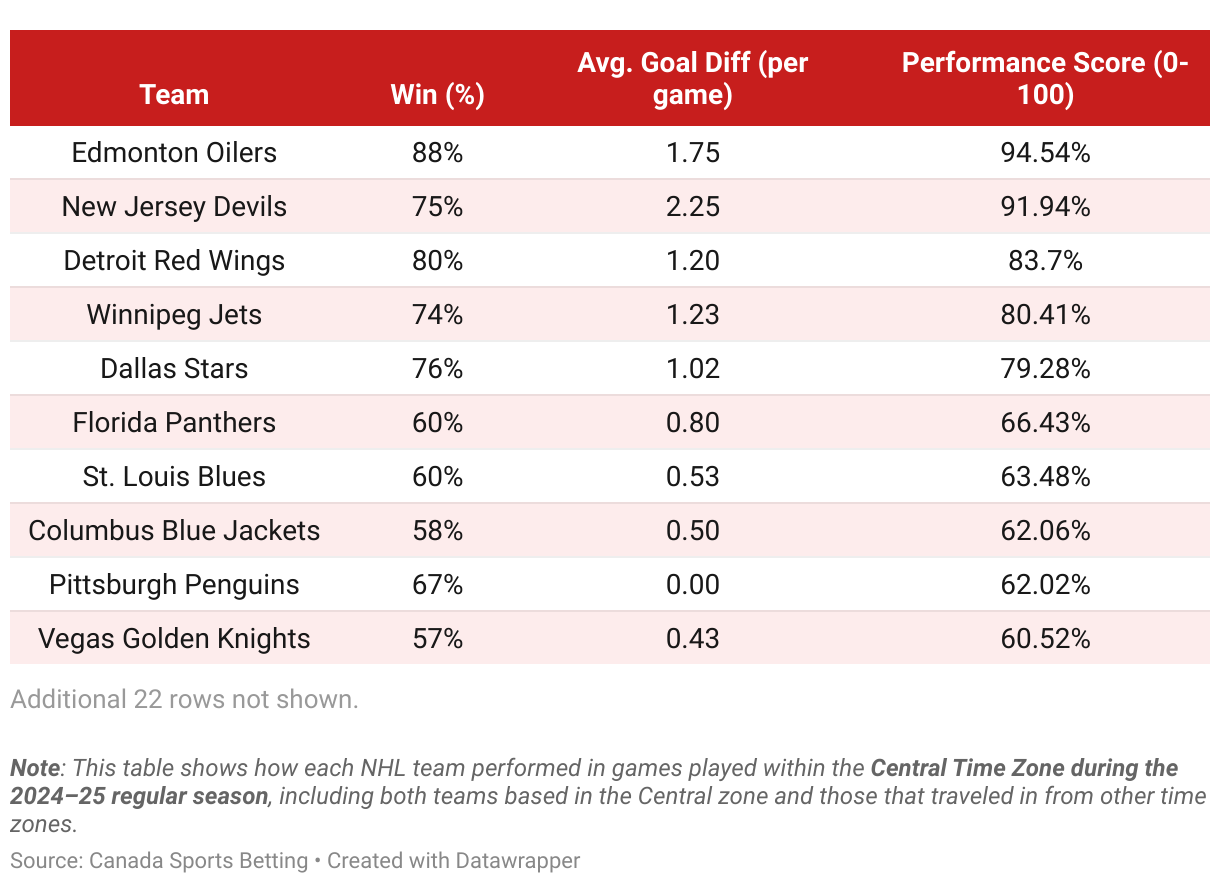Click the New Jersey Devils row name
The image size is (1220, 884).
[174, 207]
